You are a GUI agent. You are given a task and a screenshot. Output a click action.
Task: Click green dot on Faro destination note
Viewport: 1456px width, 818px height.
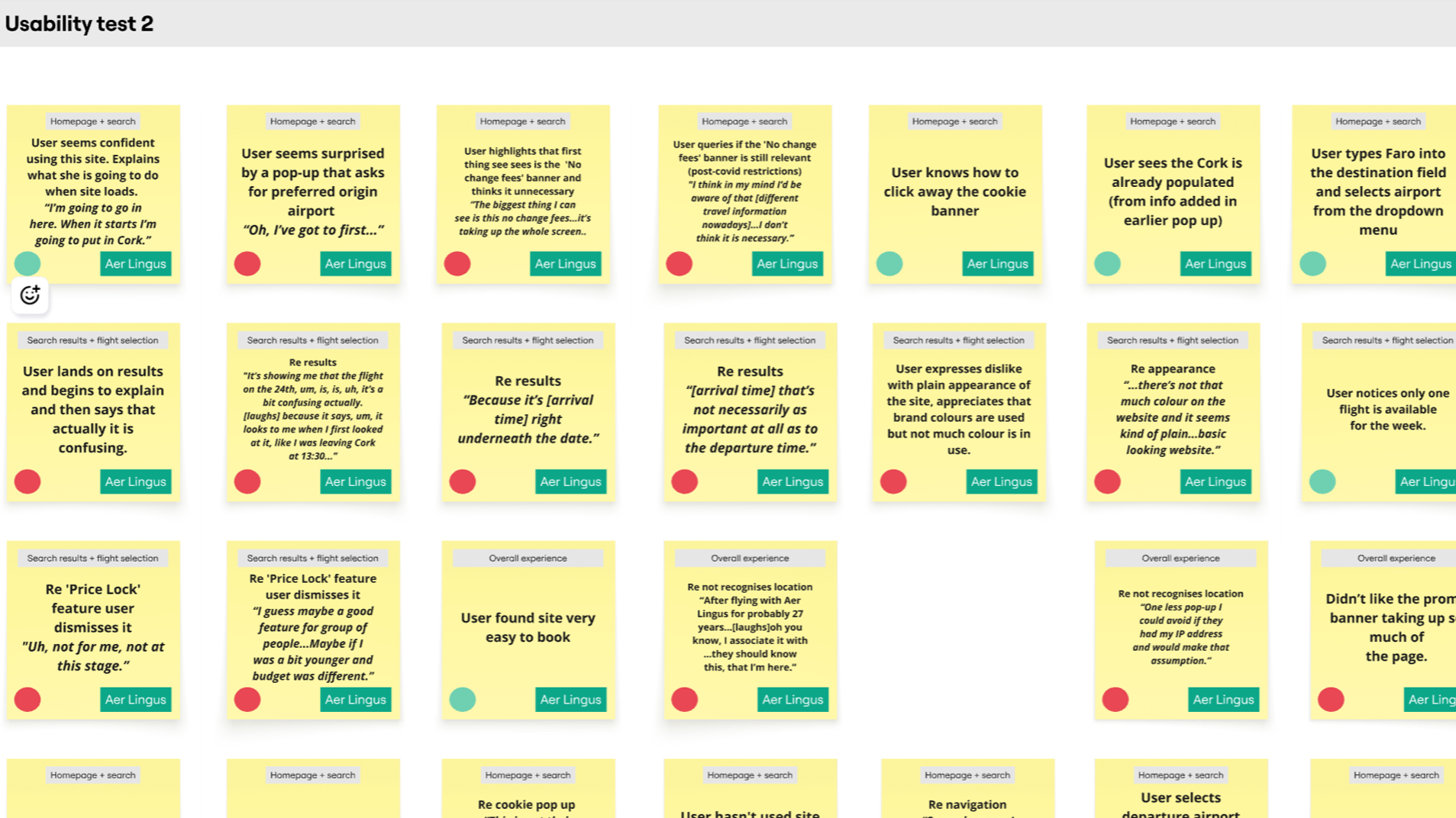(1312, 263)
